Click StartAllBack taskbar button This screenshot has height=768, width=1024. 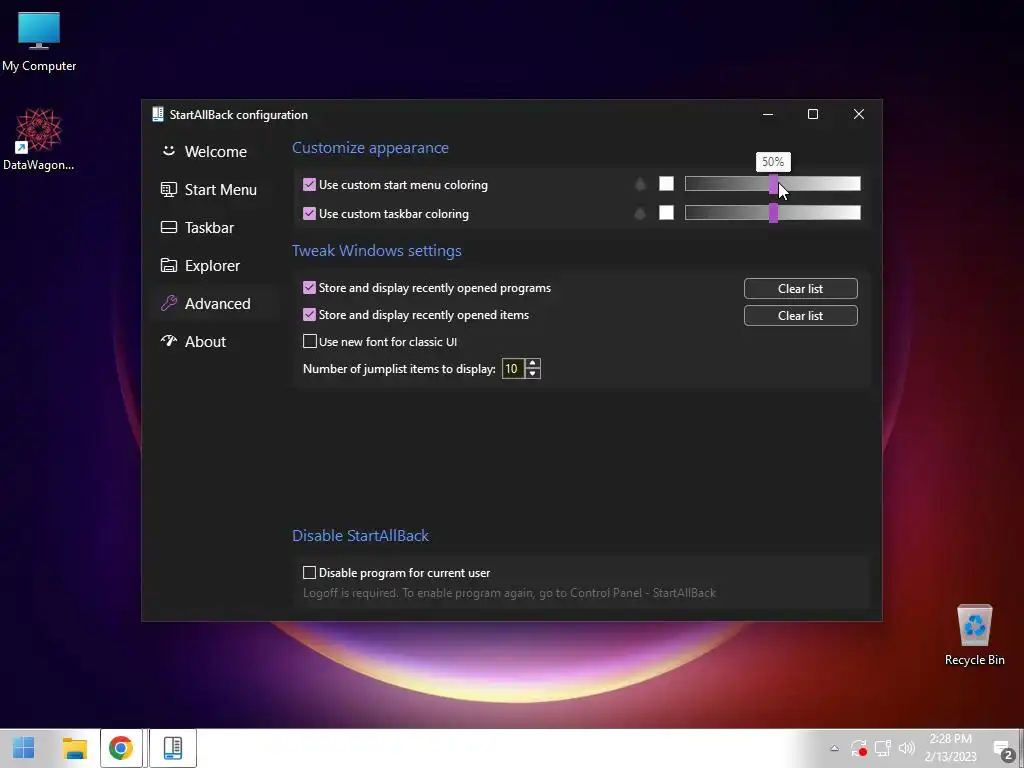click(172, 748)
